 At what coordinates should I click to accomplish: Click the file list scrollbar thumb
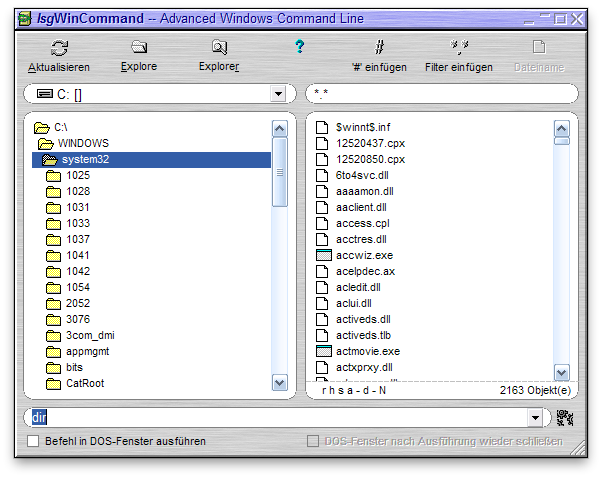(562, 141)
